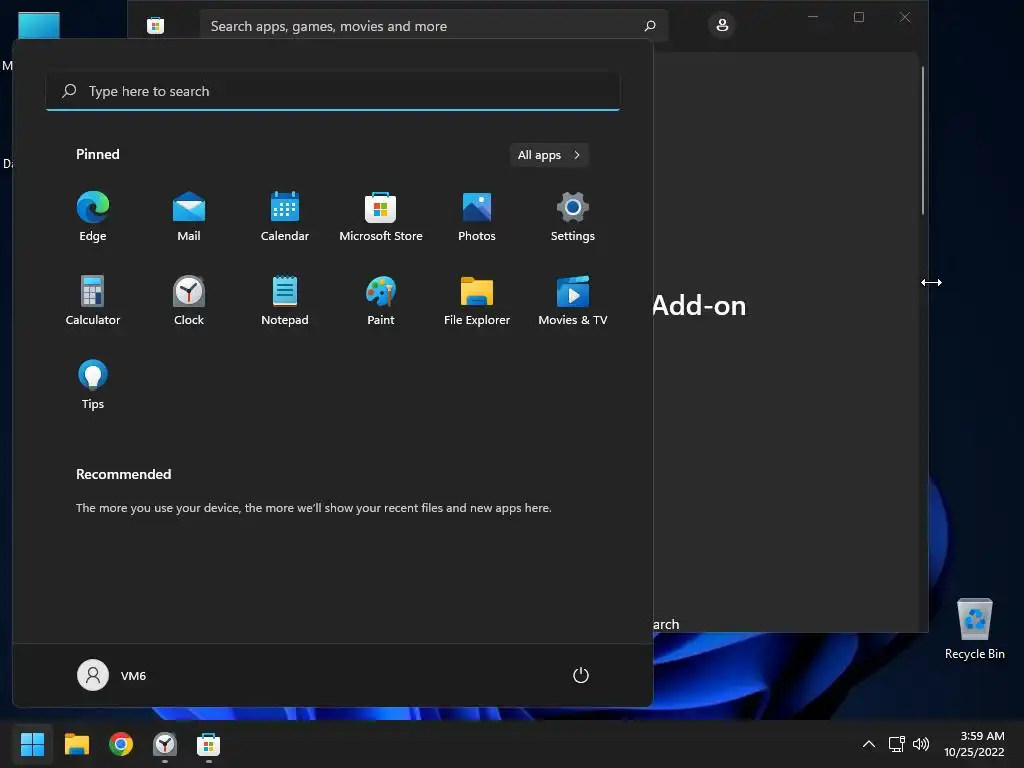This screenshot has width=1024, height=768.
Task: Focus the Type here to search field
Action: coord(333,91)
